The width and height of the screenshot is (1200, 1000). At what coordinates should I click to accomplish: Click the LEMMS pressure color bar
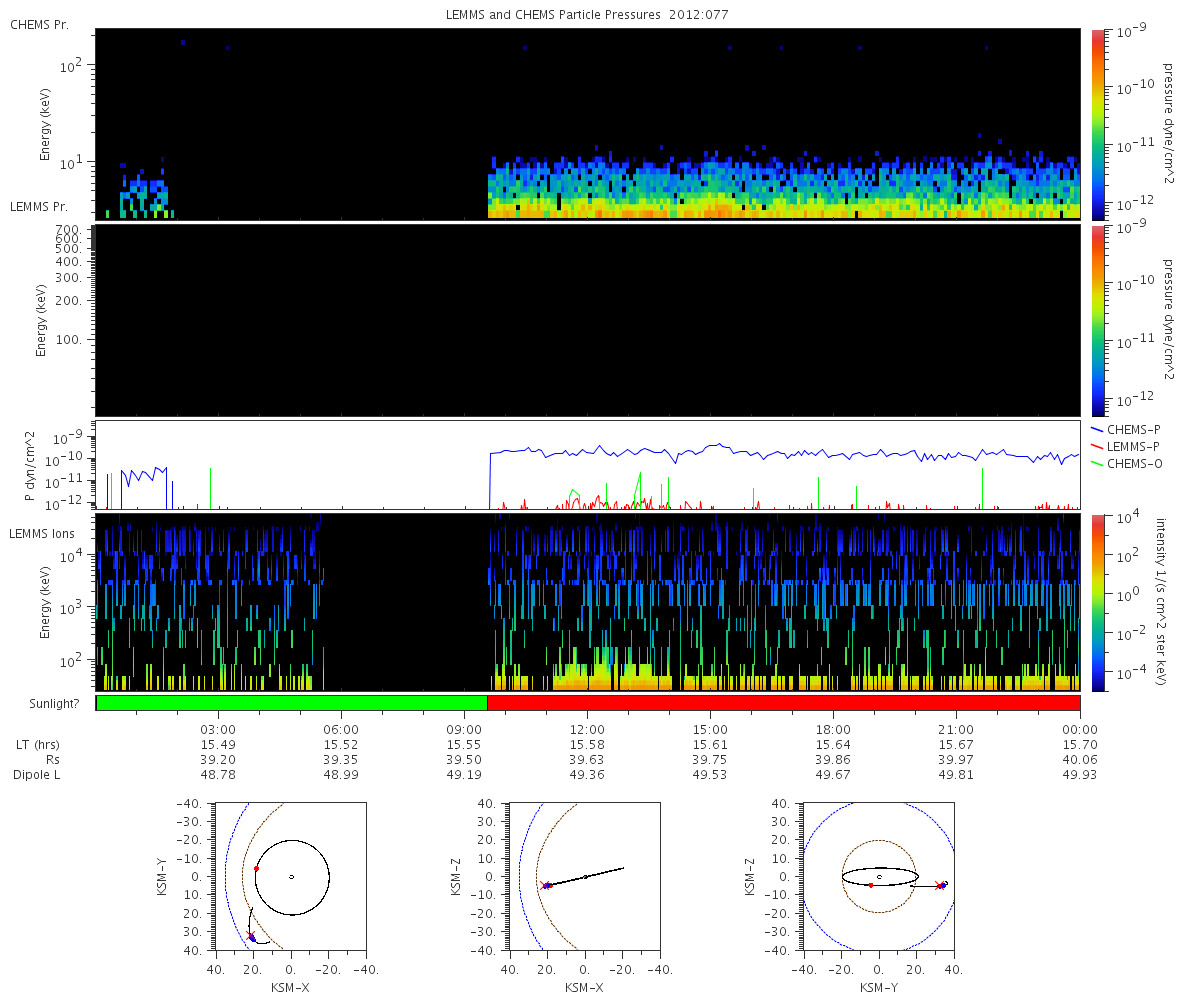1098,320
